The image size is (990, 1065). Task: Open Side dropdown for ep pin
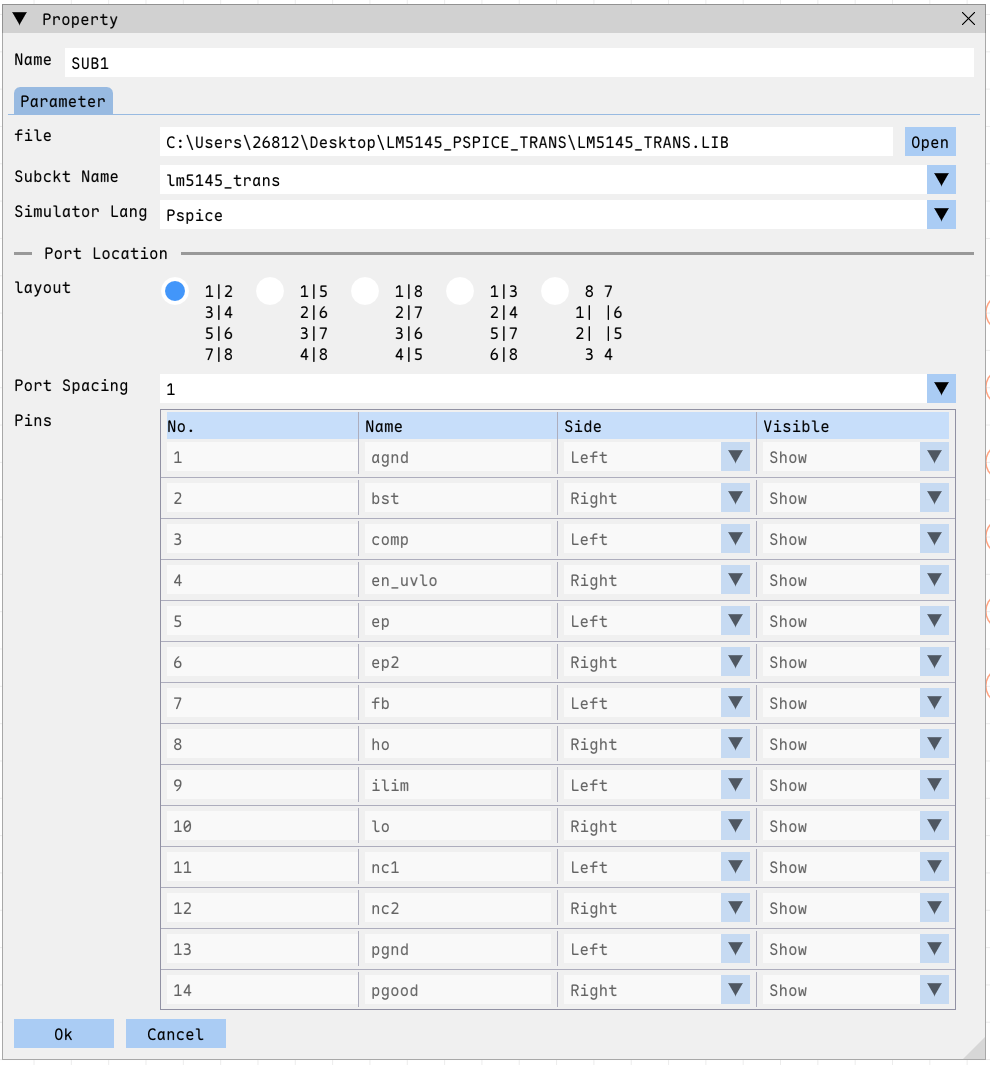tap(735, 621)
